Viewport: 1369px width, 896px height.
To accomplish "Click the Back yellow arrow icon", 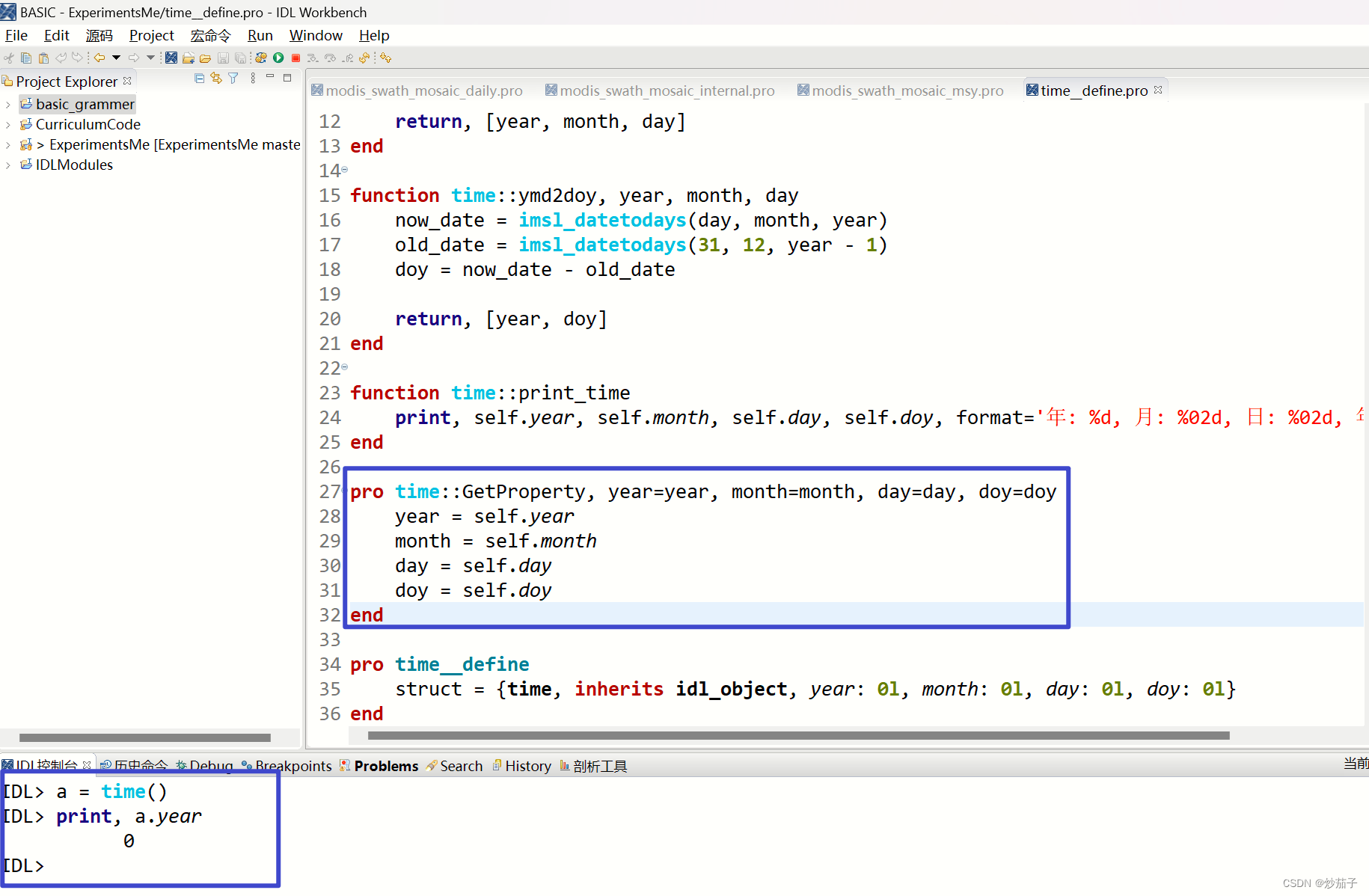I will pyautogui.click(x=99, y=58).
